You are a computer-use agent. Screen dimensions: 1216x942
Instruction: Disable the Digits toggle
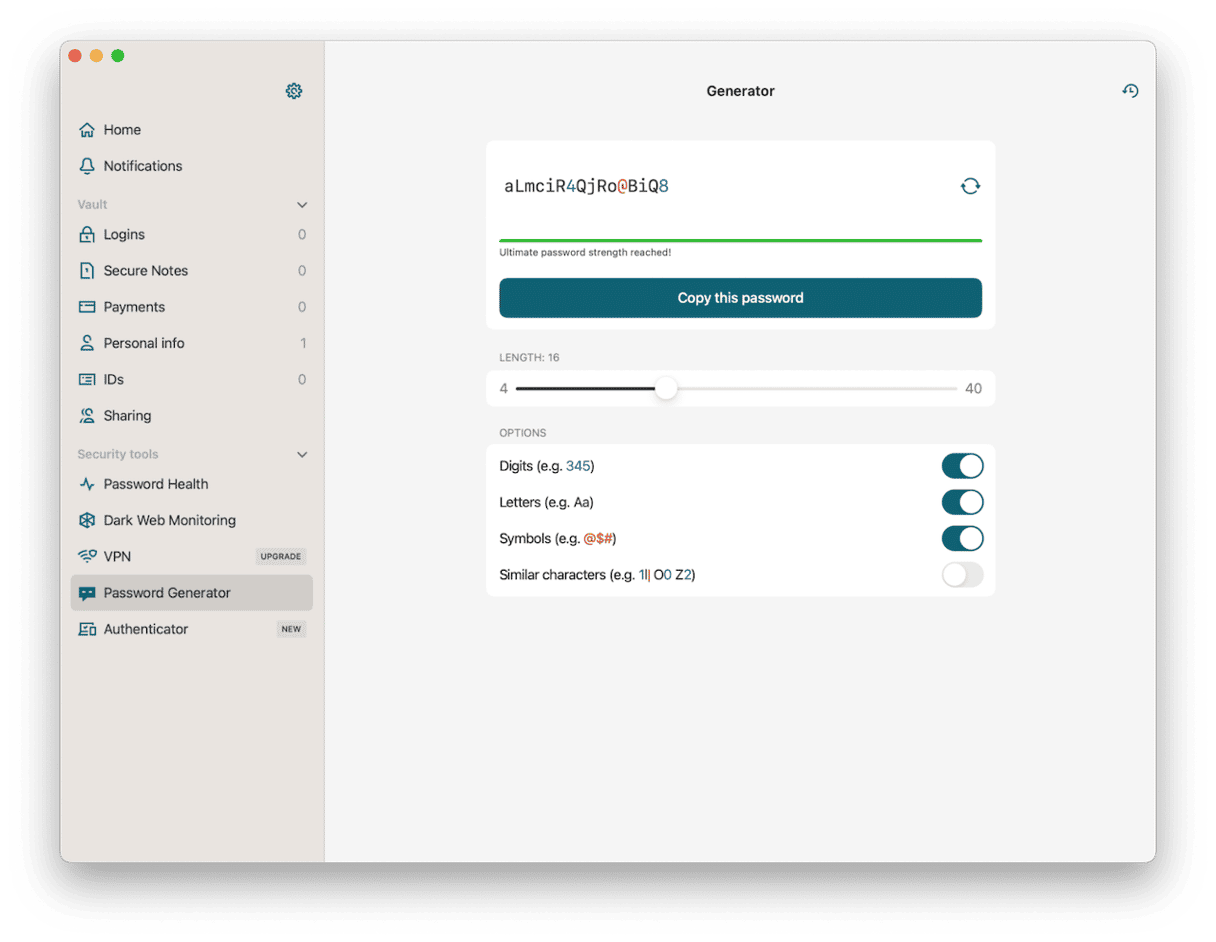click(x=962, y=466)
